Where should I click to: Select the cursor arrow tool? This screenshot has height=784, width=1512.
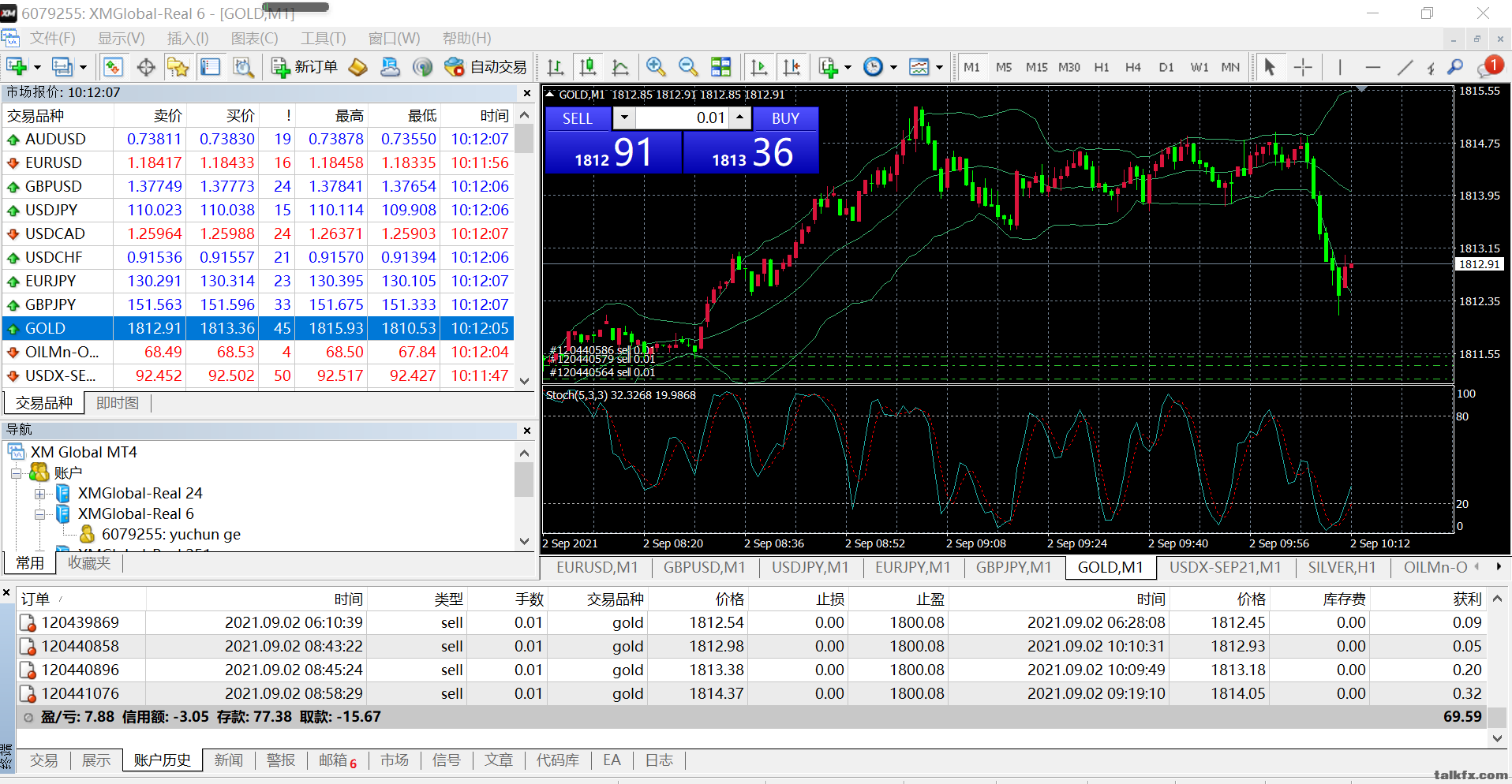pyautogui.click(x=1270, y=67)
